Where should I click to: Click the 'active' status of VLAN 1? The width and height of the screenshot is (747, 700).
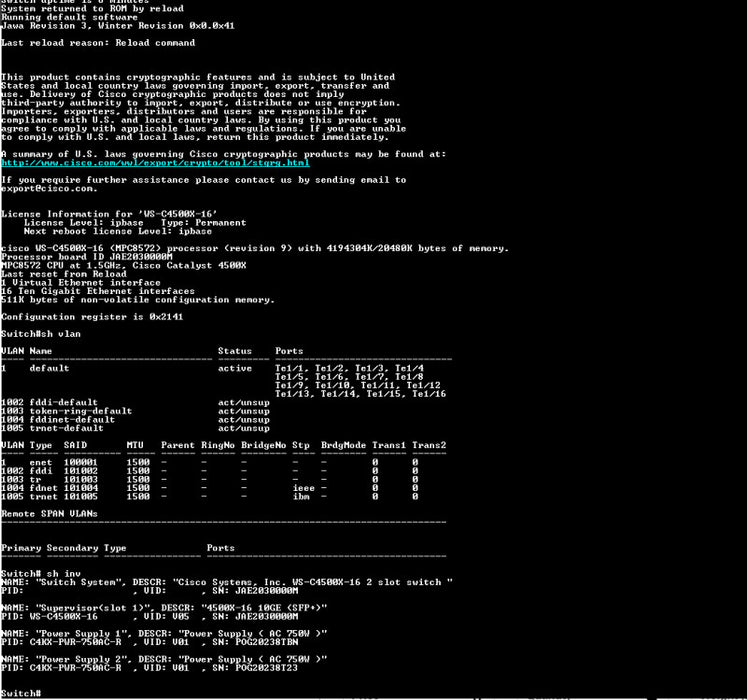(x=235, y=368)
